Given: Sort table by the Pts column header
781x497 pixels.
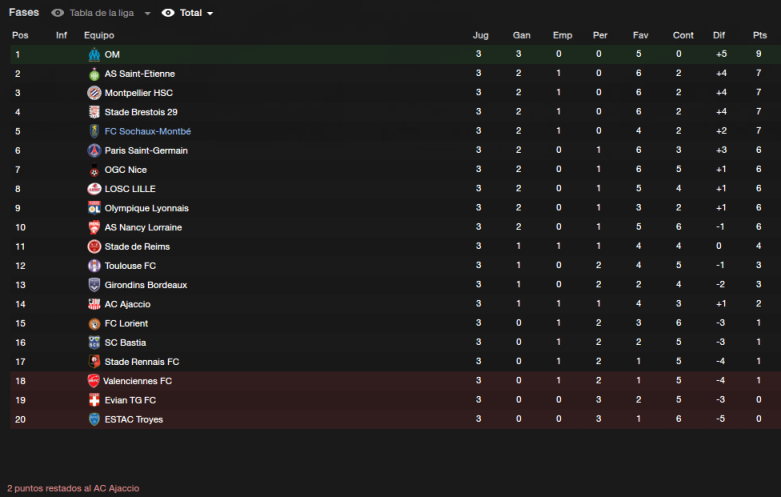Looking at the screenshot, I should coord(760,35).
